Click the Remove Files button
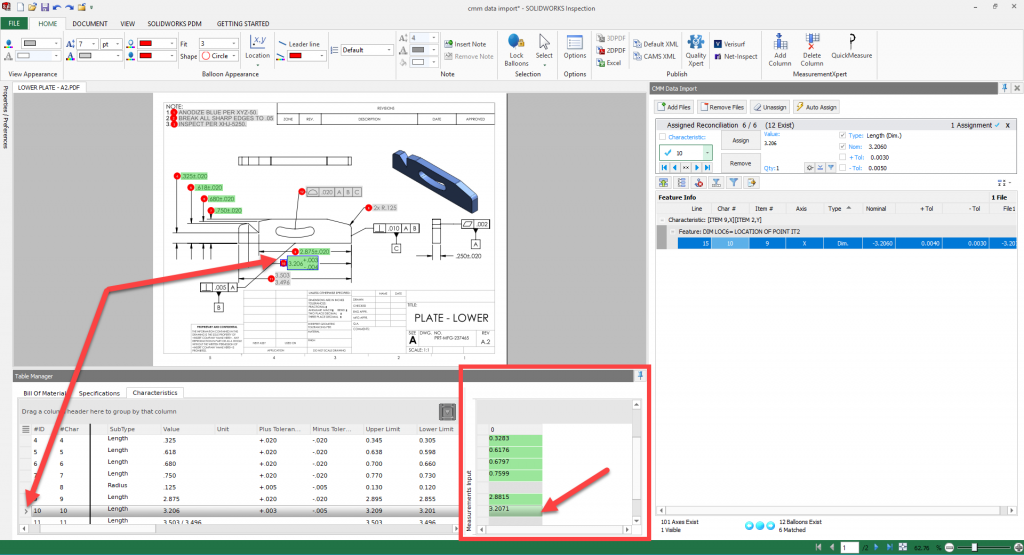The height and width of the screenshot is (555, 1024). 722,107
